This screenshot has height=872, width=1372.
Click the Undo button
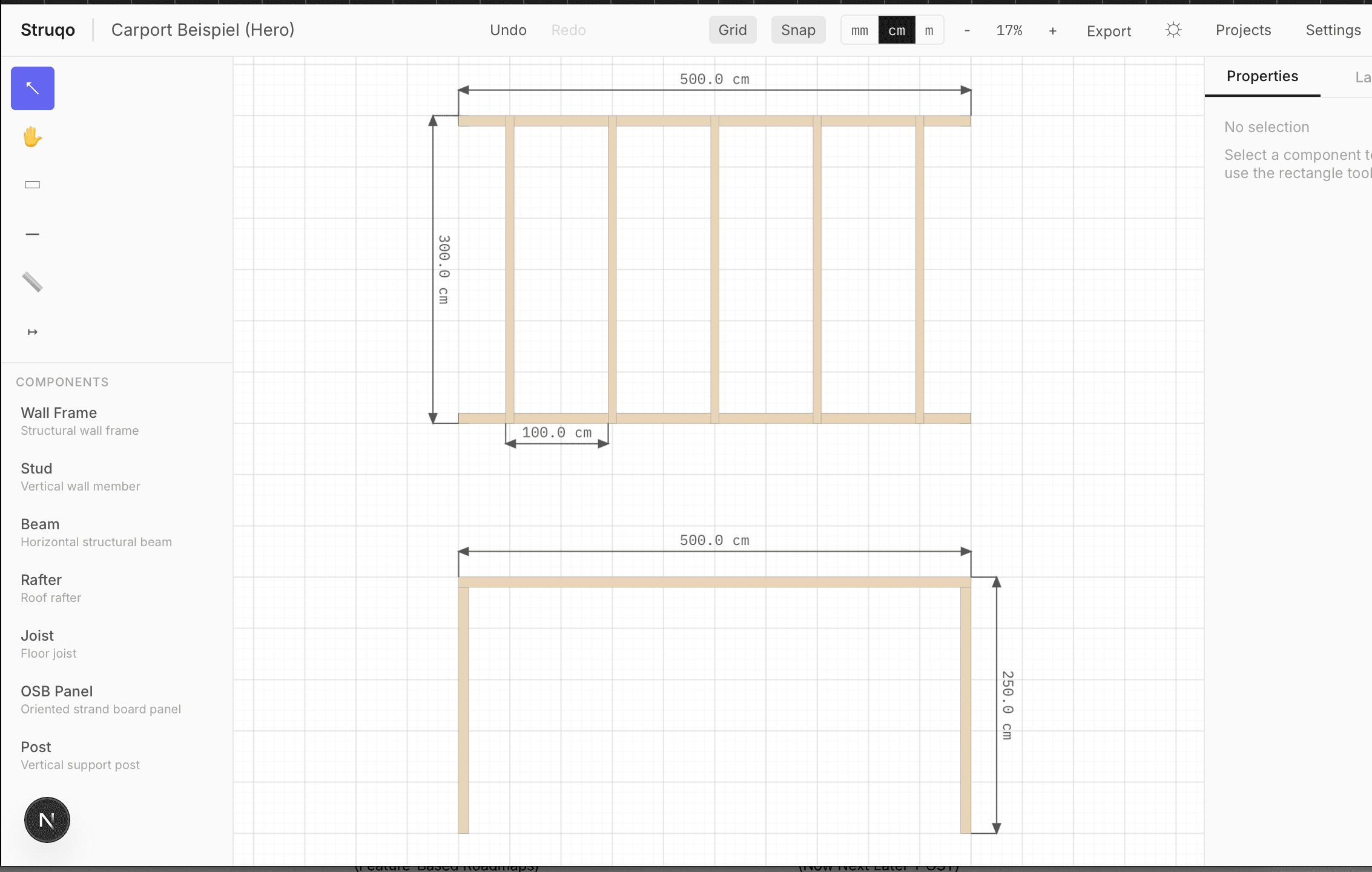coord(508,30)
